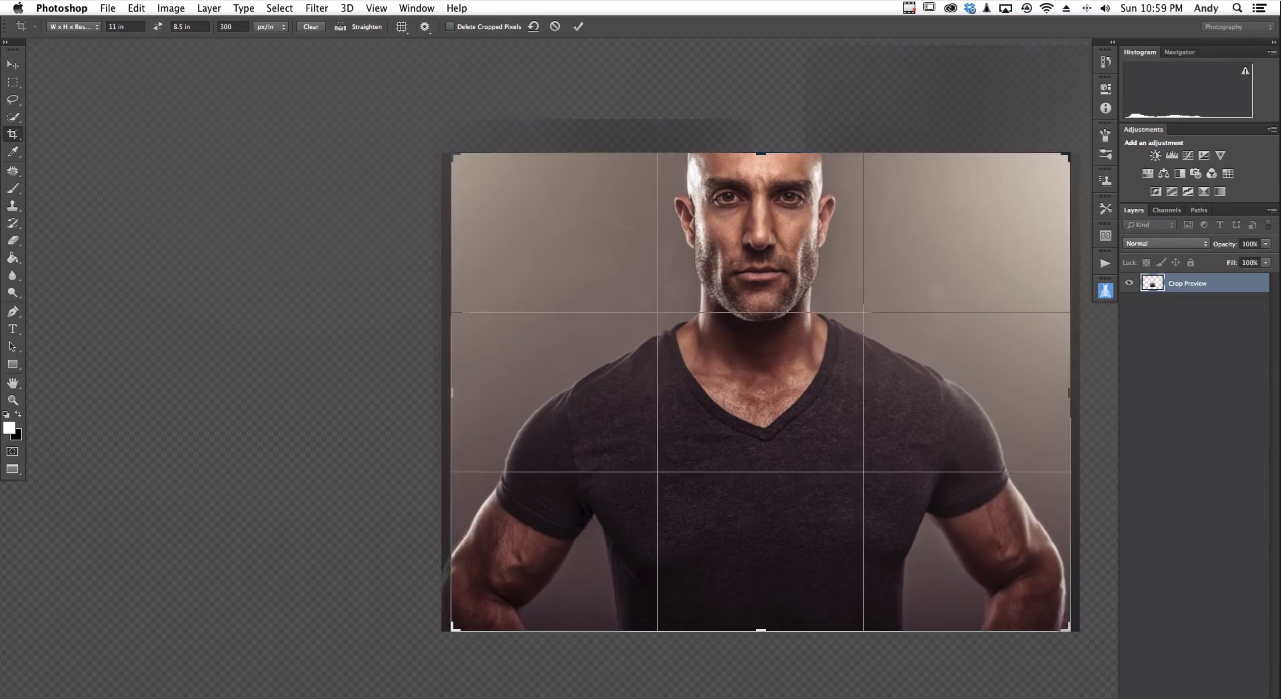The image size is (1281, 699).
Task: Select the Eyedropper tool
Action: [13, 152]
